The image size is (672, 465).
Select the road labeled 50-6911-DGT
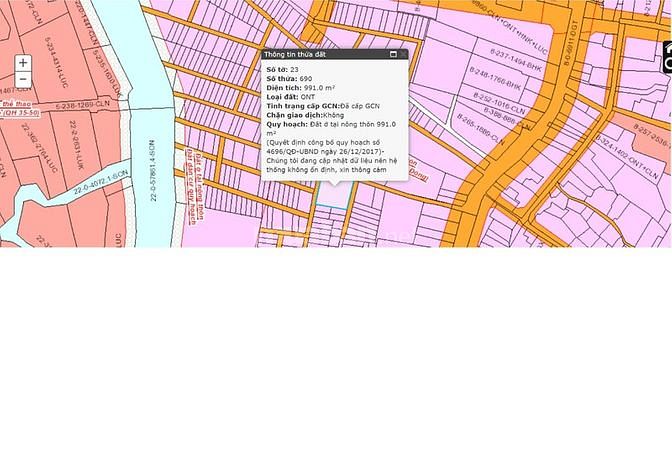click(x=570, y=42)
